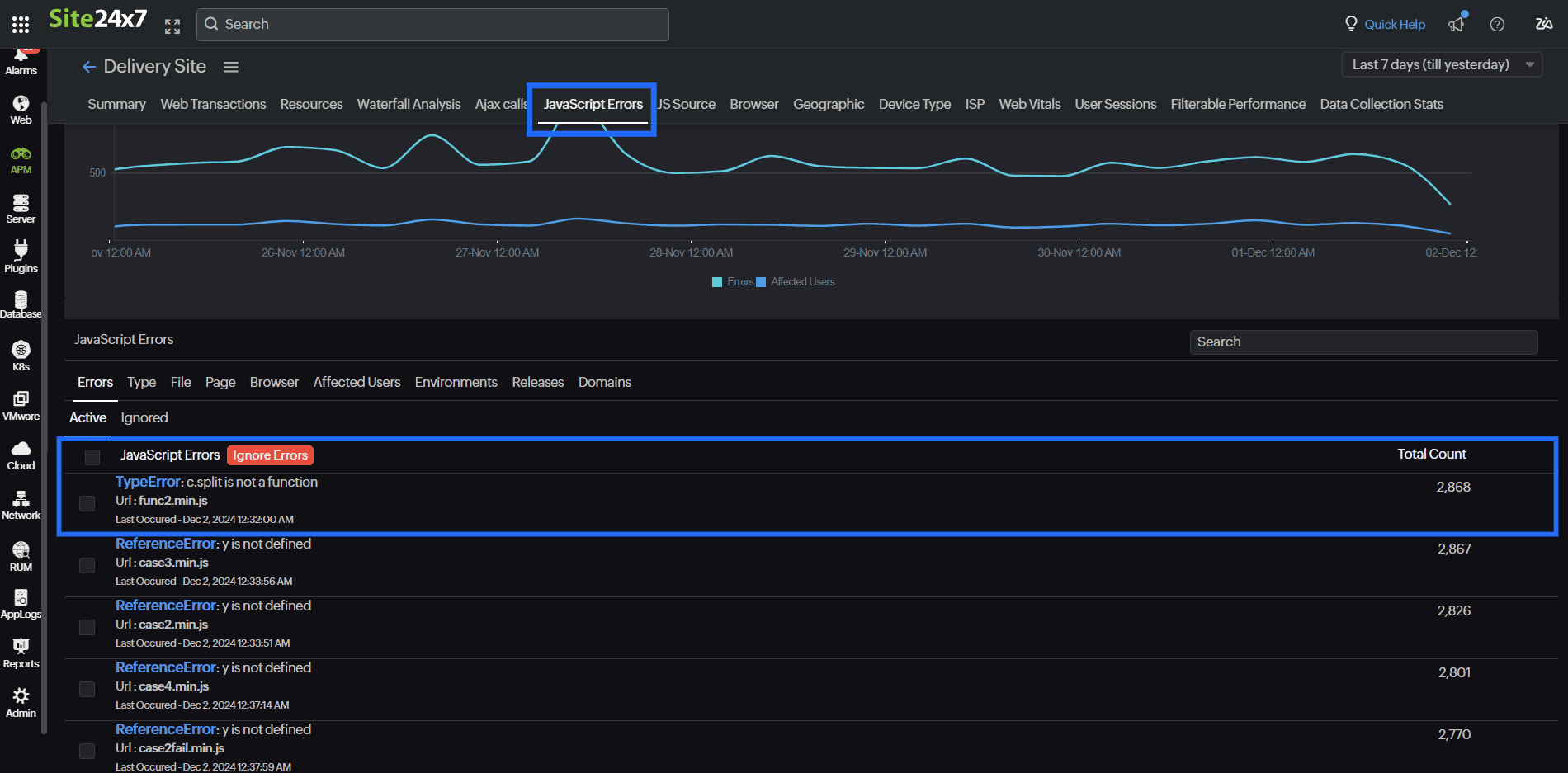Open the Filterable Performance tab
This screenshot has height=773, width=1568.
tap(1238, 104)
